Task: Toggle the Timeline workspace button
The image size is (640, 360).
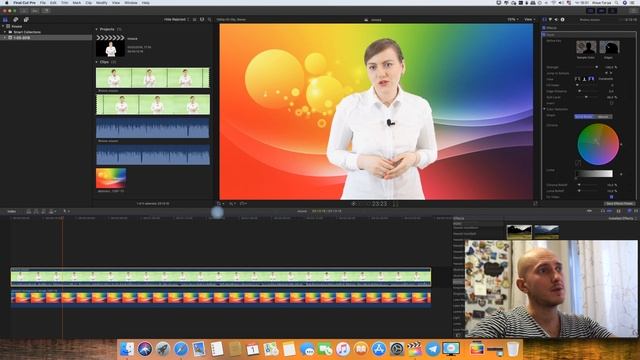Action: [x=601, y=11]
